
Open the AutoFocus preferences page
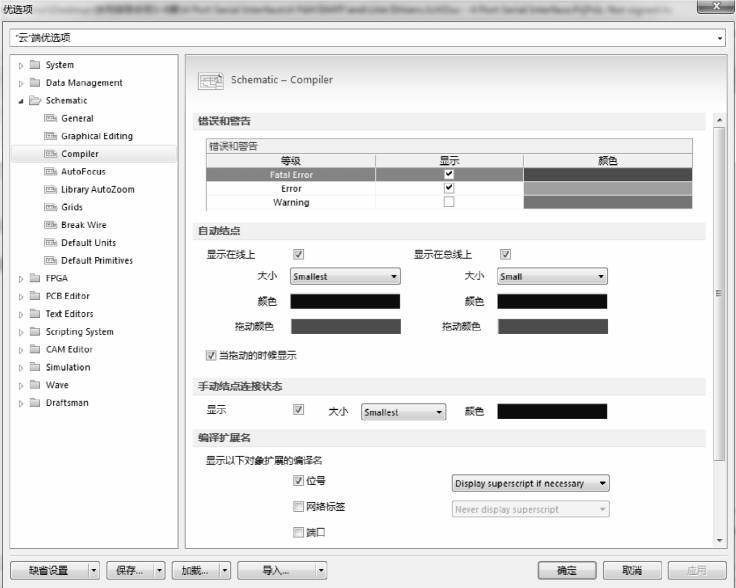[83, 172]
